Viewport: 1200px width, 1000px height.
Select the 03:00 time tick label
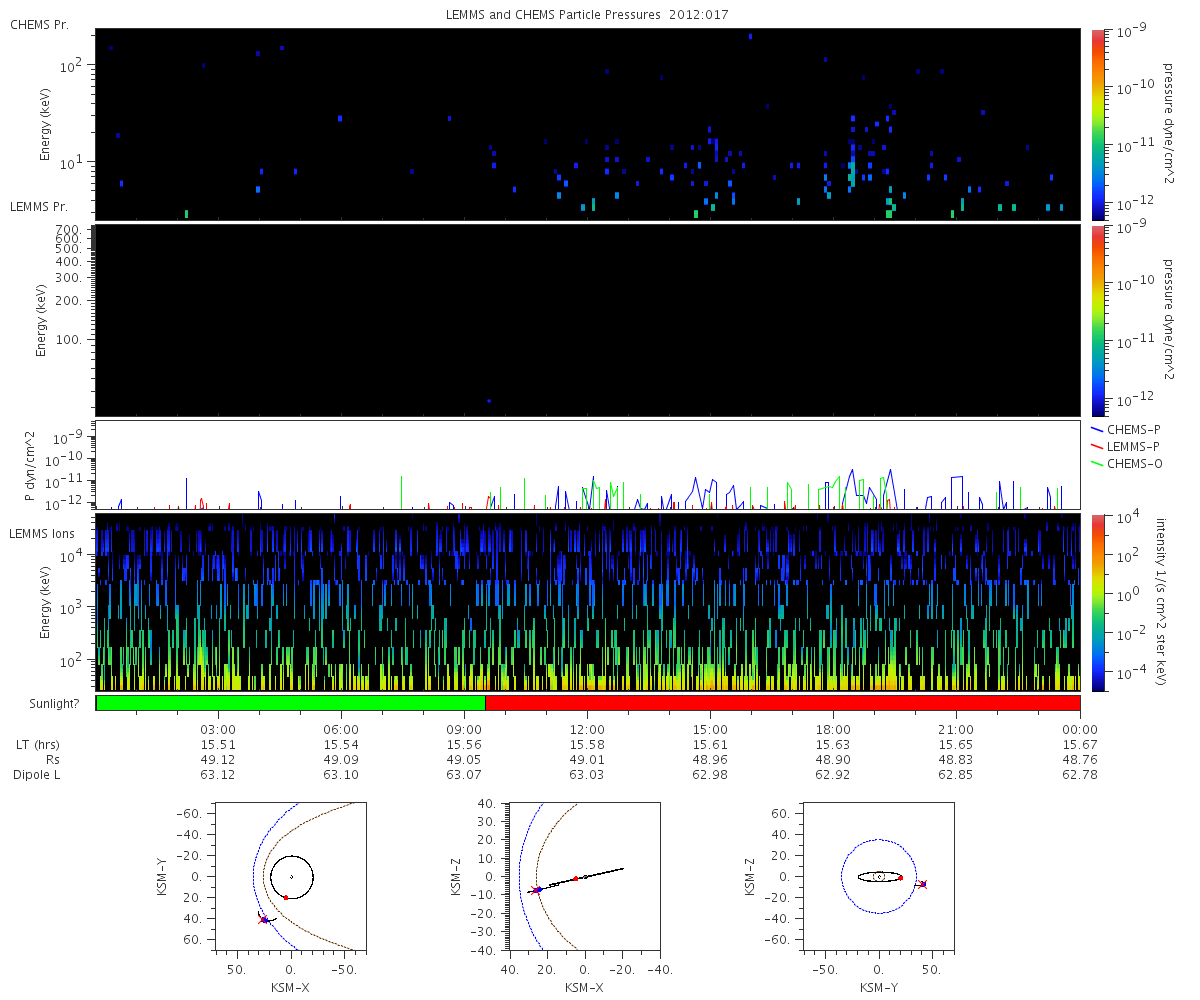pyautogui.click(x=218, y=730)
